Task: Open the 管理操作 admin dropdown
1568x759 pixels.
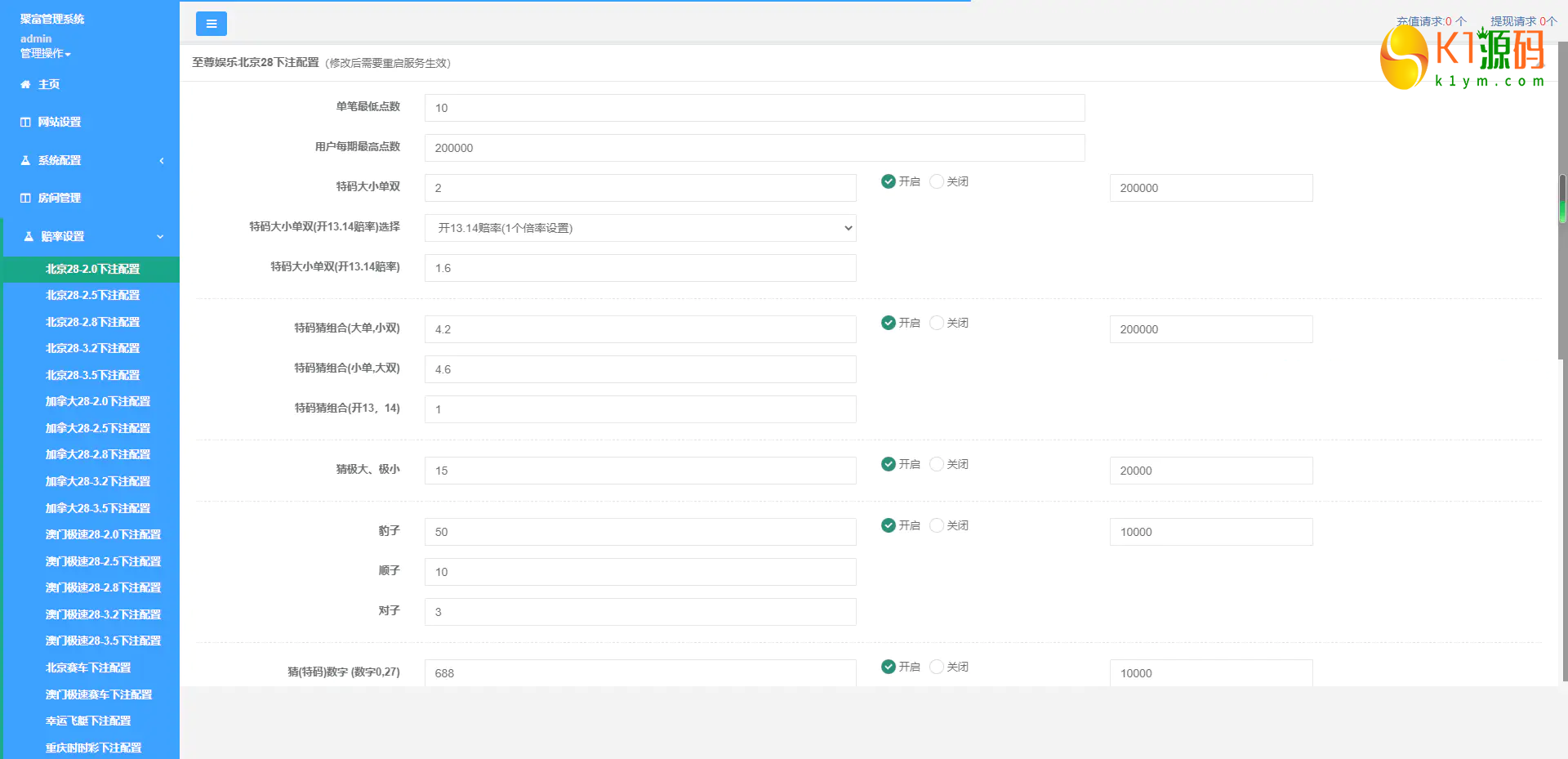Action: tap(46, 53)
